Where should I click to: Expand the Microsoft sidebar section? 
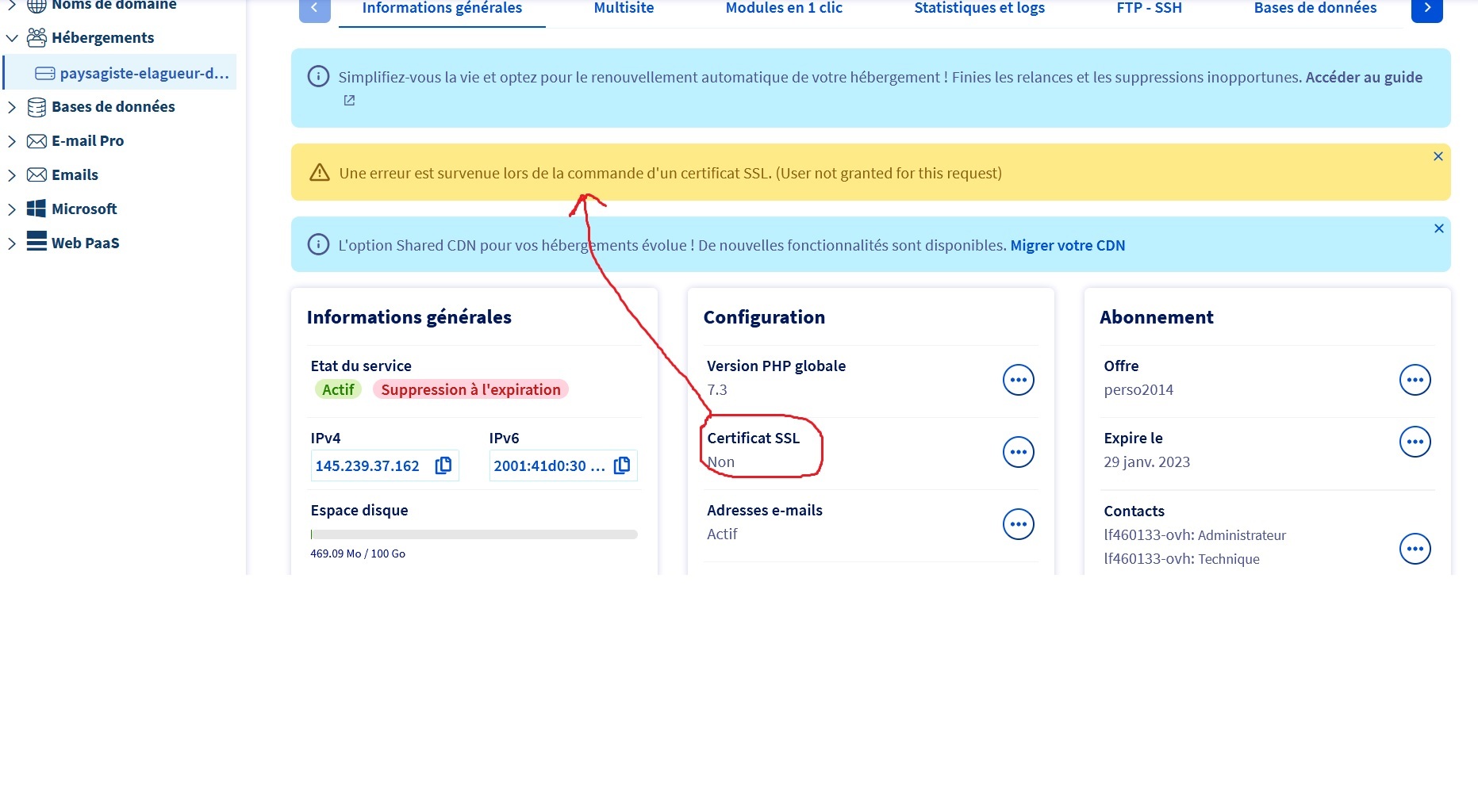pyautogui.click(x=12, y=209)
